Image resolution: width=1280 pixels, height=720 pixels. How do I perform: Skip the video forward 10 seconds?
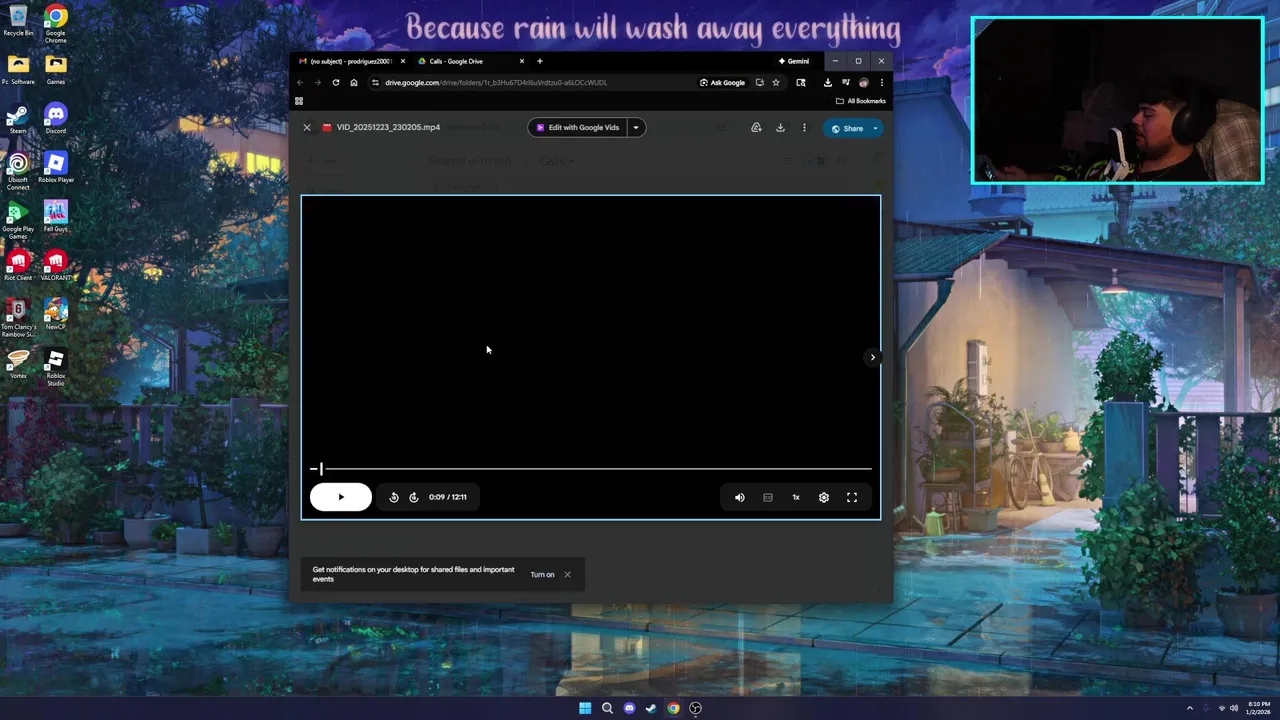(x=414, y=497)
